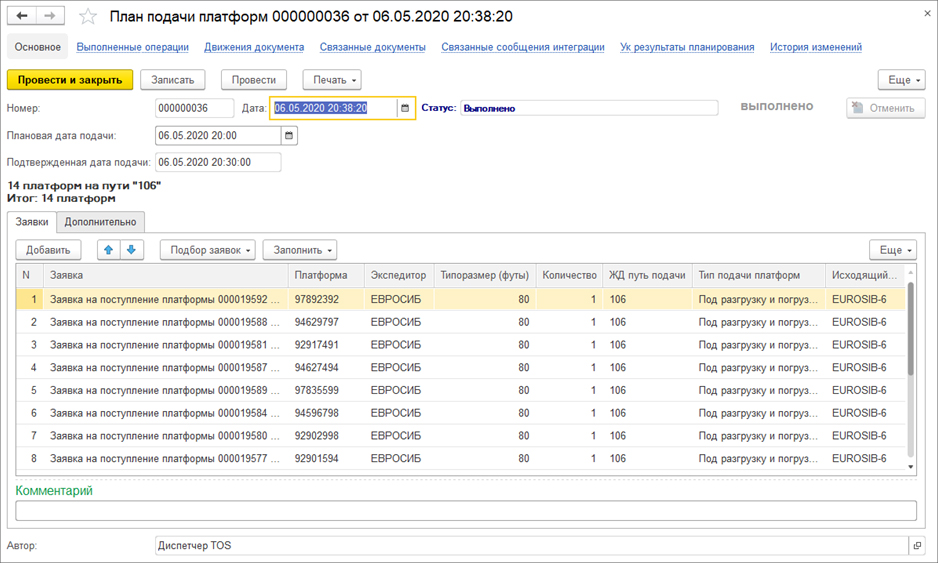Click the Провести button

[x=254, y=80]
